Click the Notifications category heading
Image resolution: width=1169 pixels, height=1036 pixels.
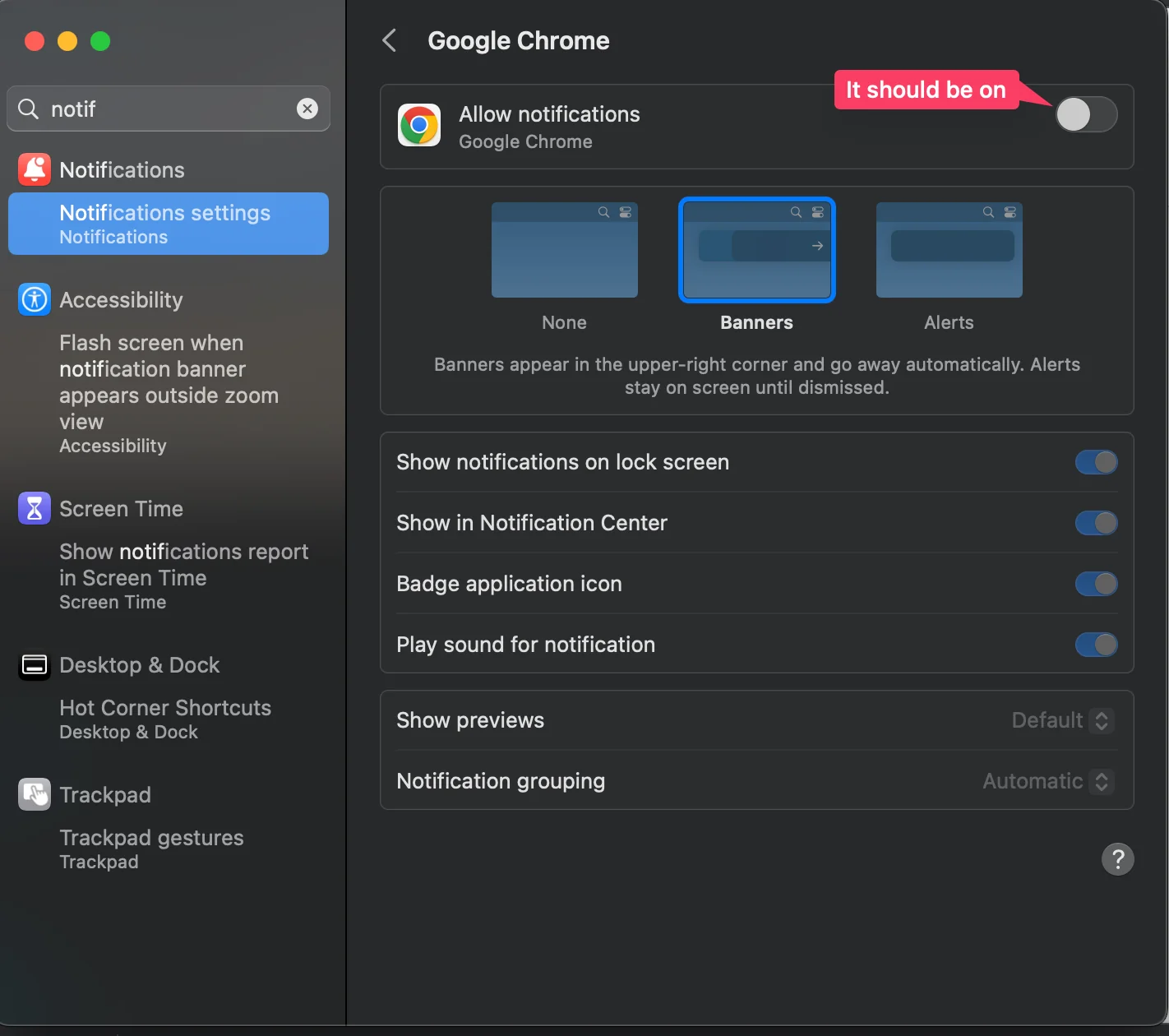(122, 170)
